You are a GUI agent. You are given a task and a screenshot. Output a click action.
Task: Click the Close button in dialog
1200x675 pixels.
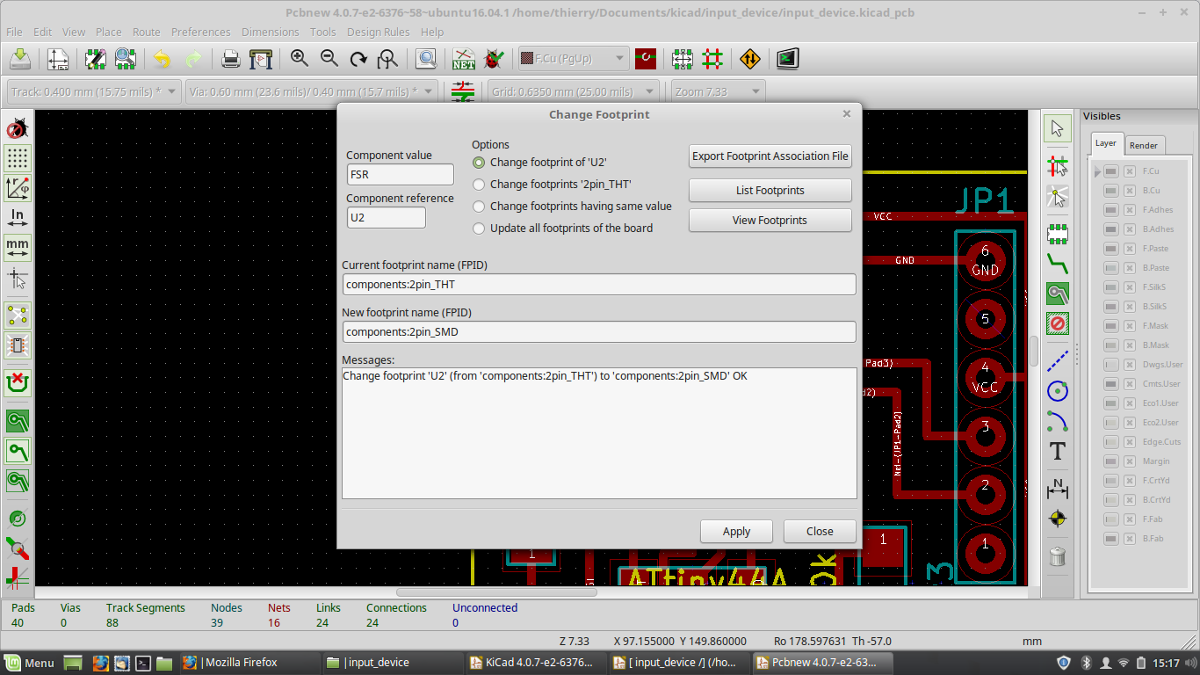820,531
